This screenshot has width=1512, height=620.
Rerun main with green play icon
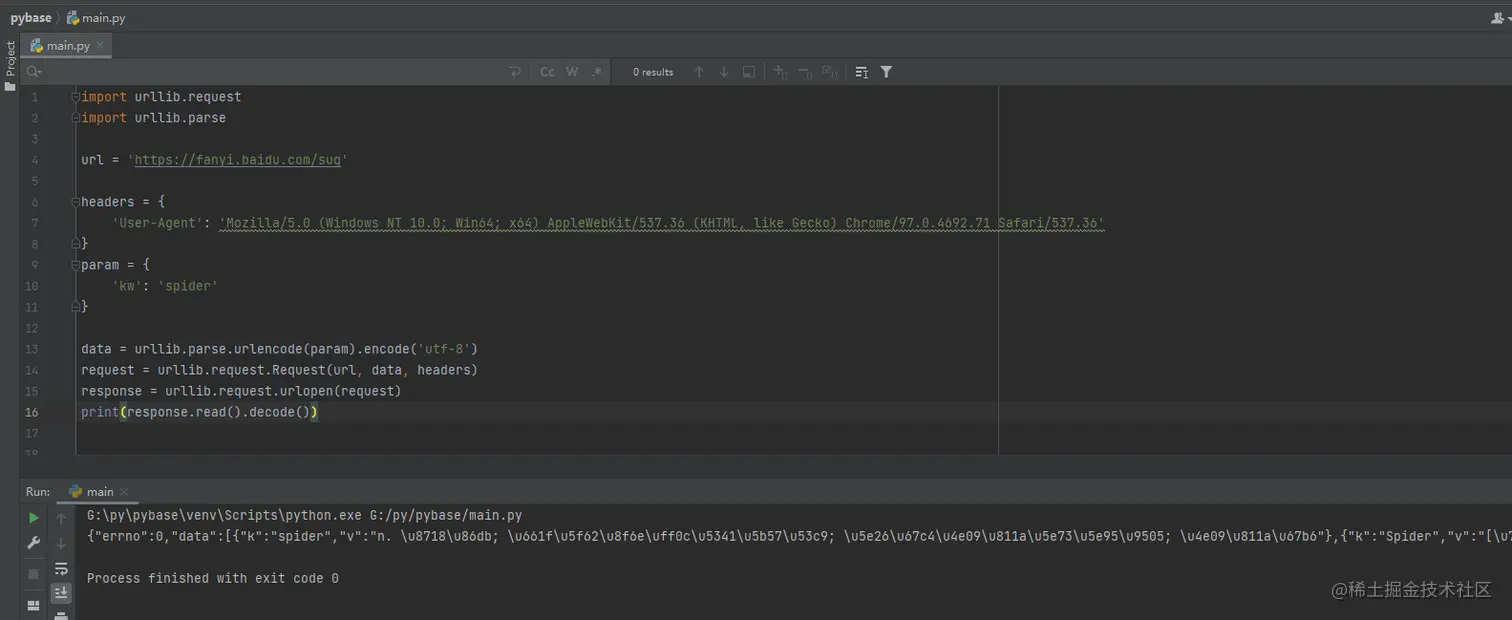tap(34, 518)
